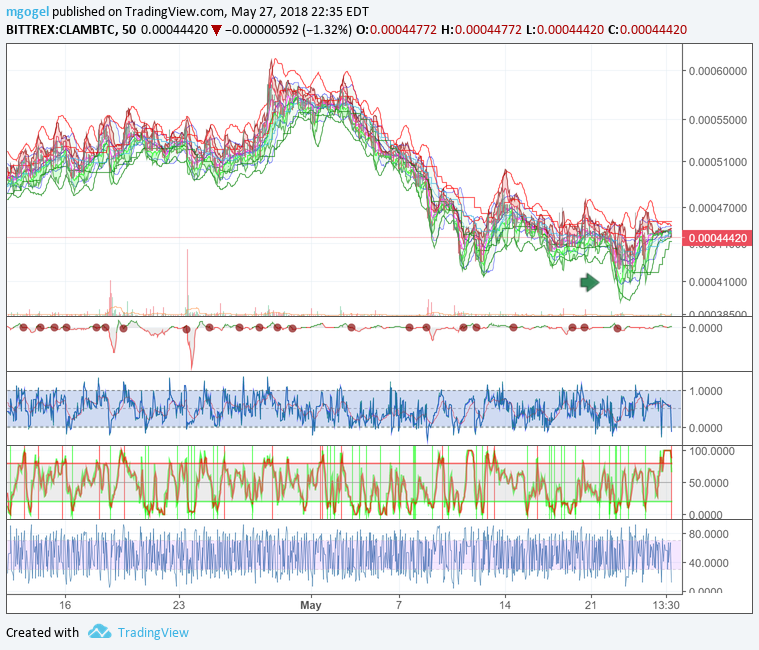The height and width of the screenshot is (650, 759).
Task: Open the TradingView link in footer
Action: (x=153, y=633)
